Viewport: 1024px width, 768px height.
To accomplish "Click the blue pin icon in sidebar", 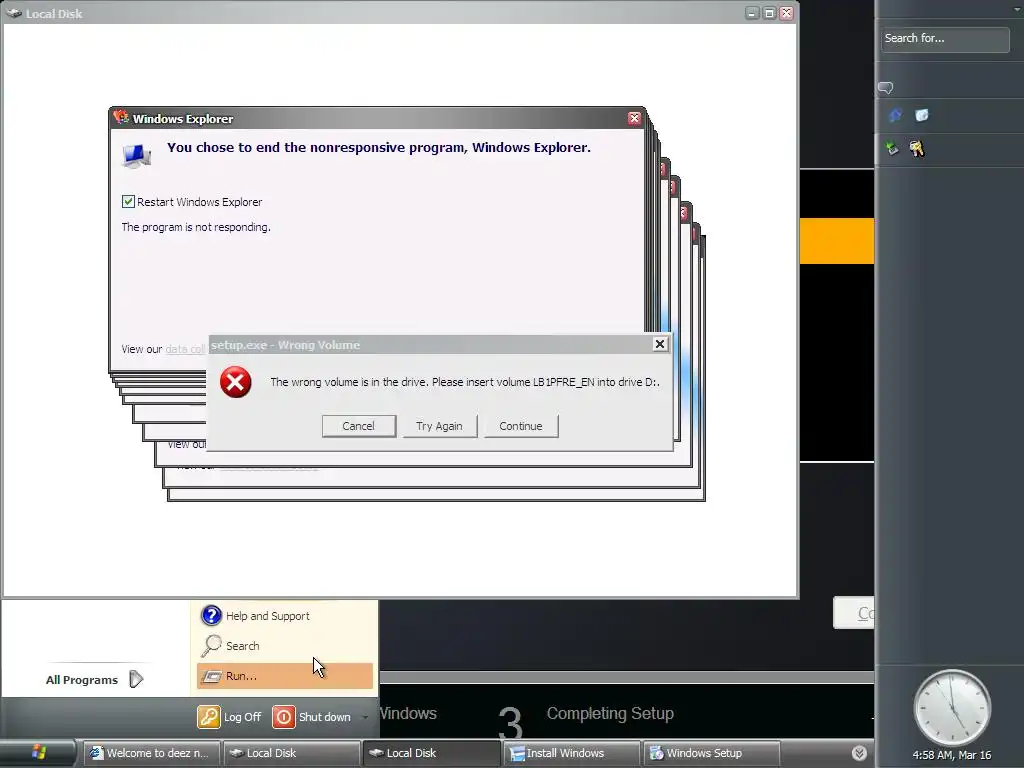I will [895, 116].
